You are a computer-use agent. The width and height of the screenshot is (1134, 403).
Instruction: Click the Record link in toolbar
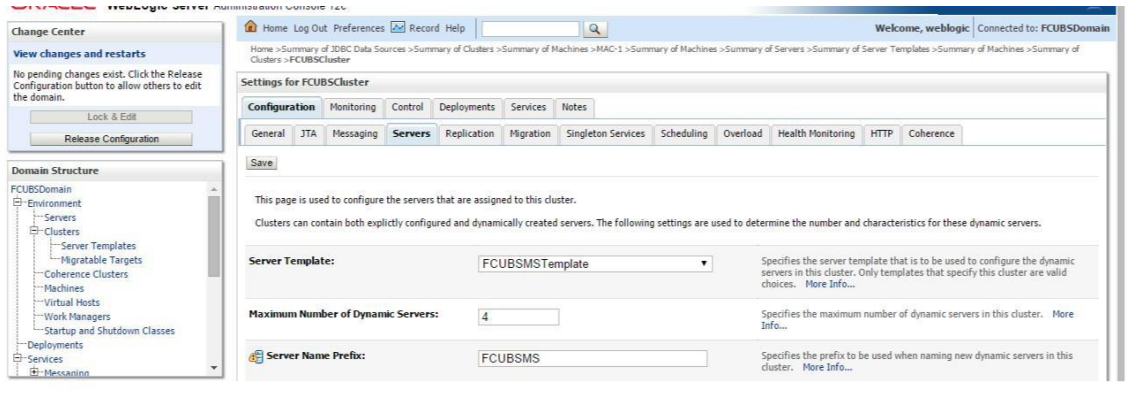424,28
